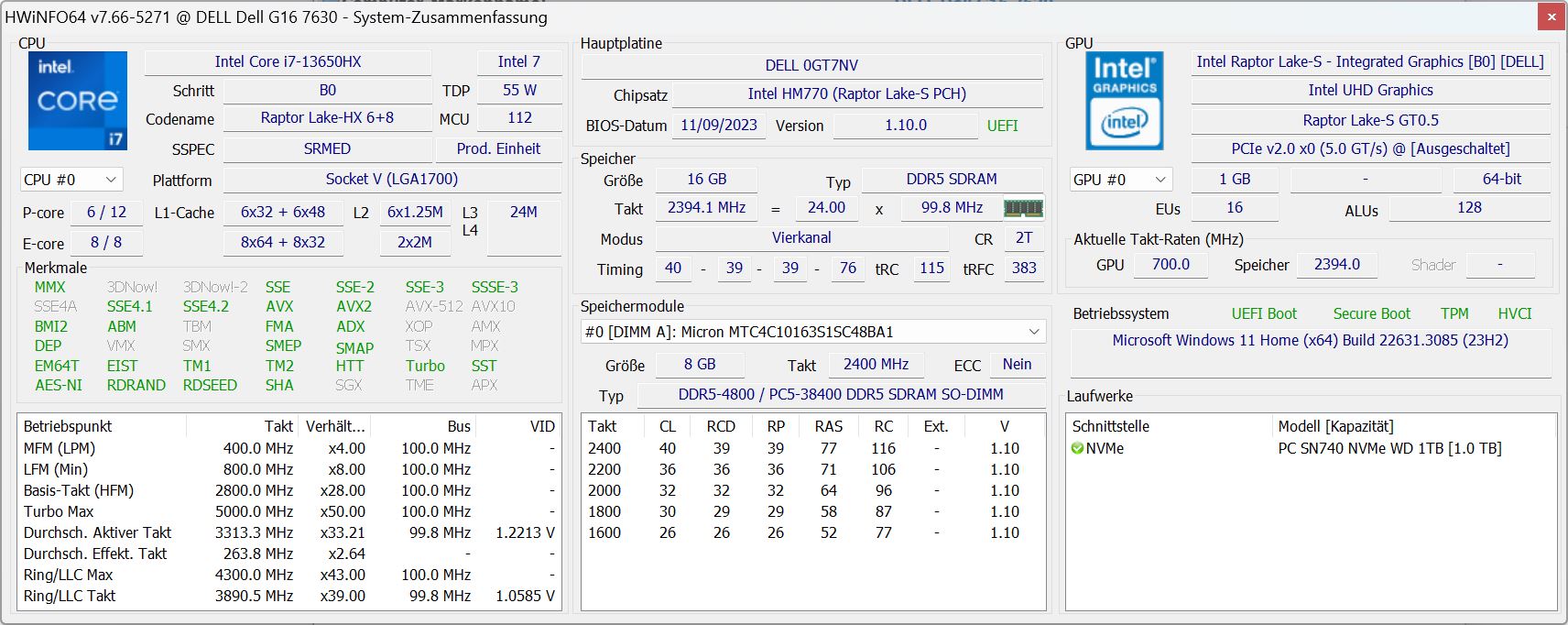Screen dimensions: 1568x625
Task: Click the green NVMe status checkmark
Action: pos(1077,448)
